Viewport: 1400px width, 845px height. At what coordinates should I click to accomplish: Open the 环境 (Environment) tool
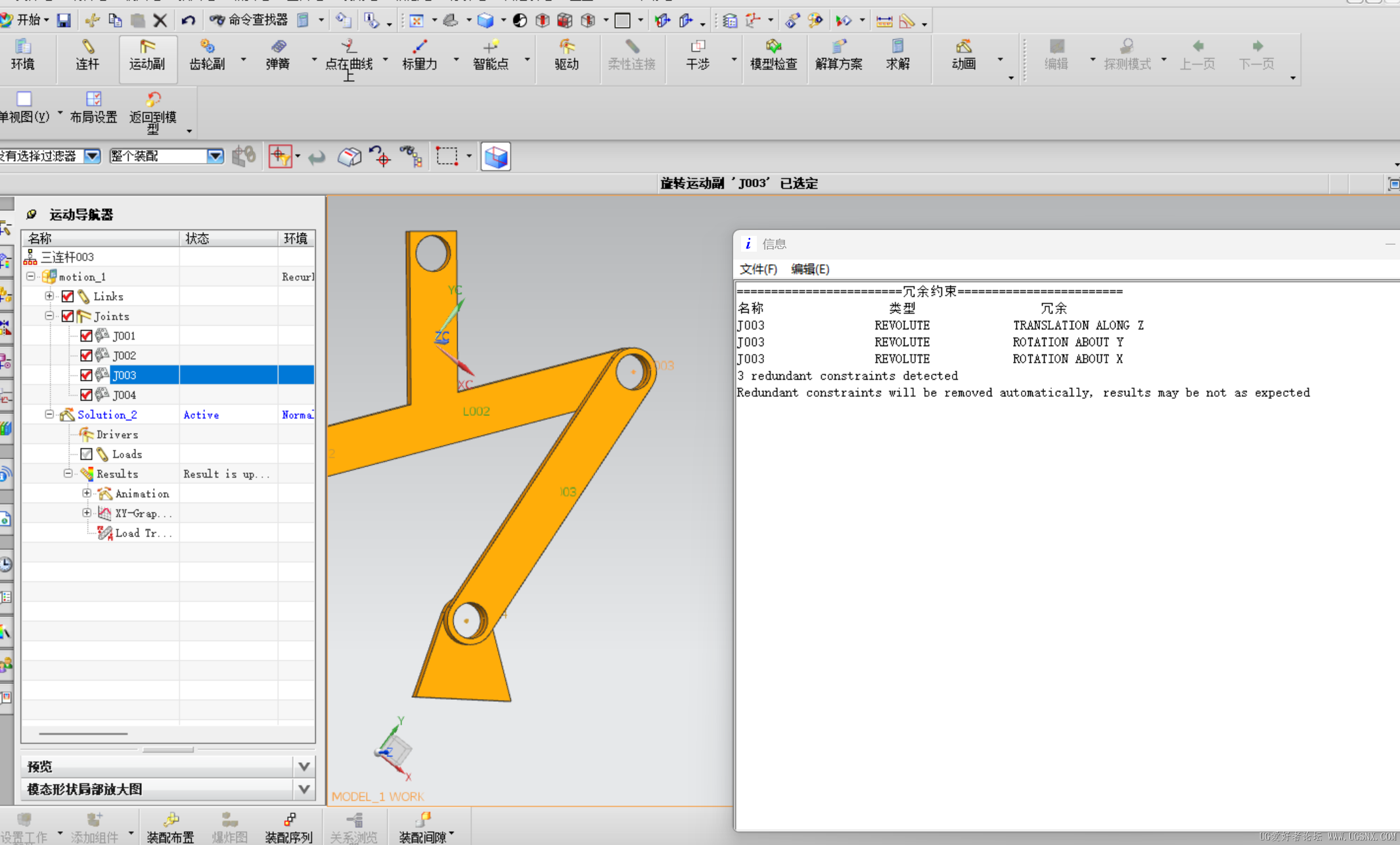click(22, 55)
